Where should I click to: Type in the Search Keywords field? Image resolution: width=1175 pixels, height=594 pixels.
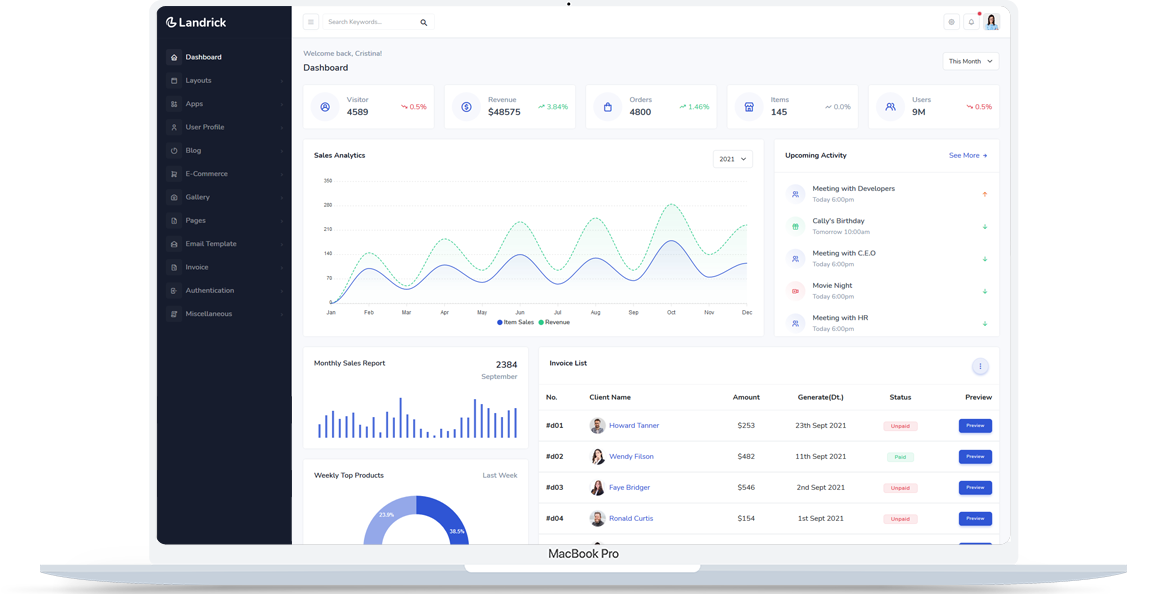[x=368, y=22]
